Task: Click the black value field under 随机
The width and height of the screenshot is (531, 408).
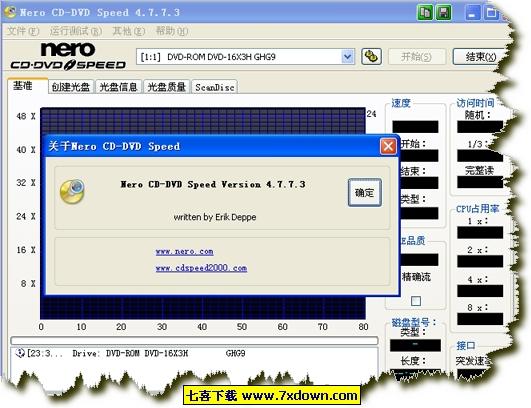Action: 480,127
